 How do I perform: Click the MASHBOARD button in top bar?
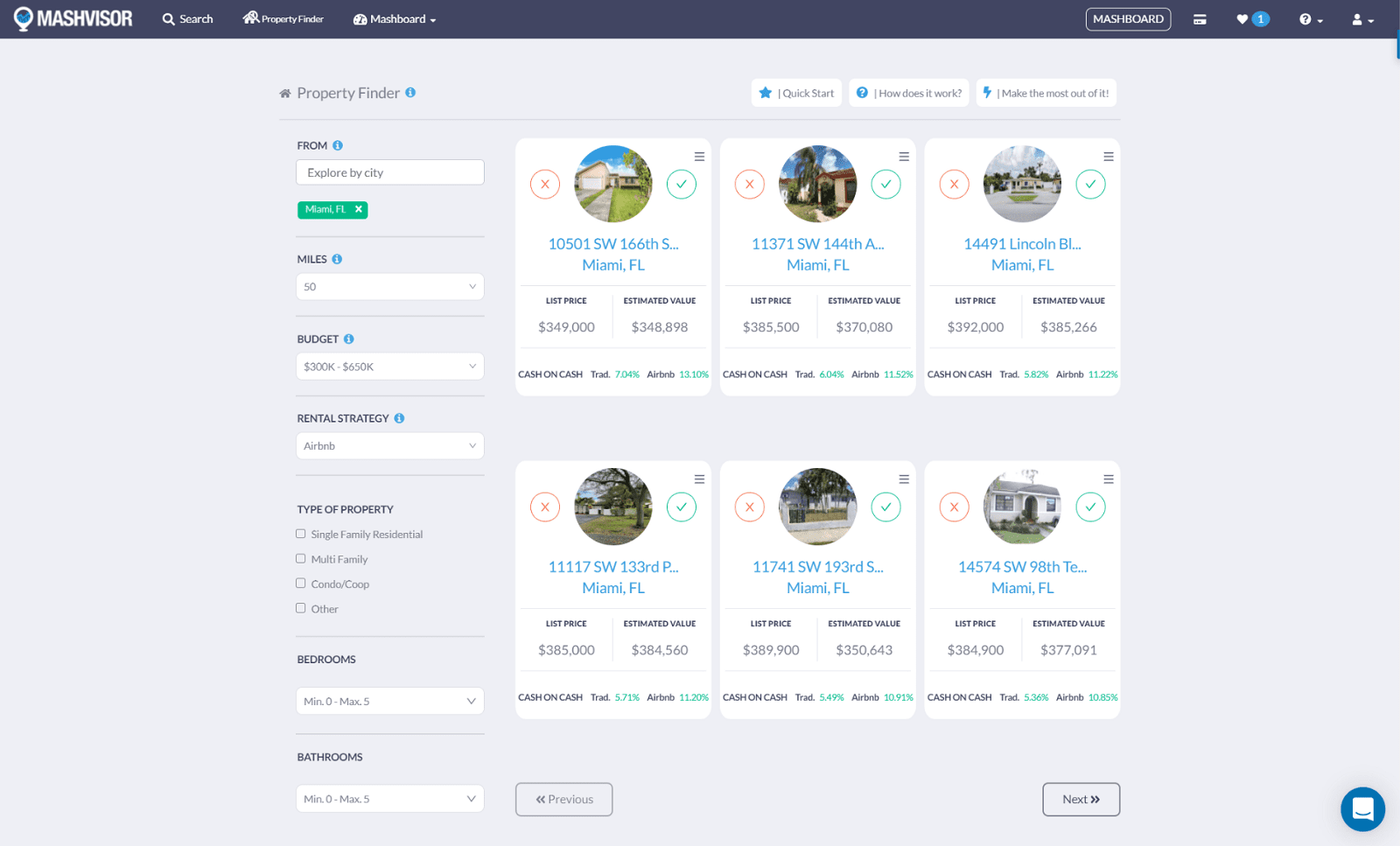click(x=1128, y=18)
